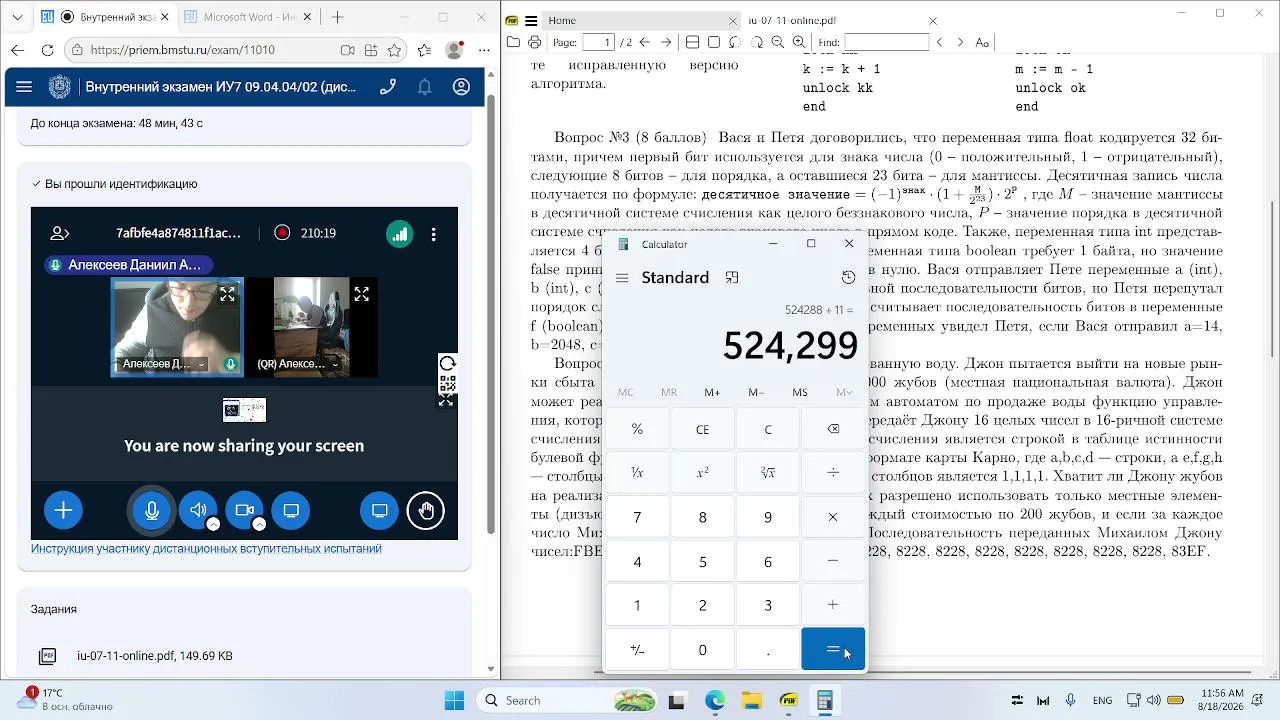Click Open file folder icon in PDF toolbar
The image size is (1280, 720).
pos(513,42)
